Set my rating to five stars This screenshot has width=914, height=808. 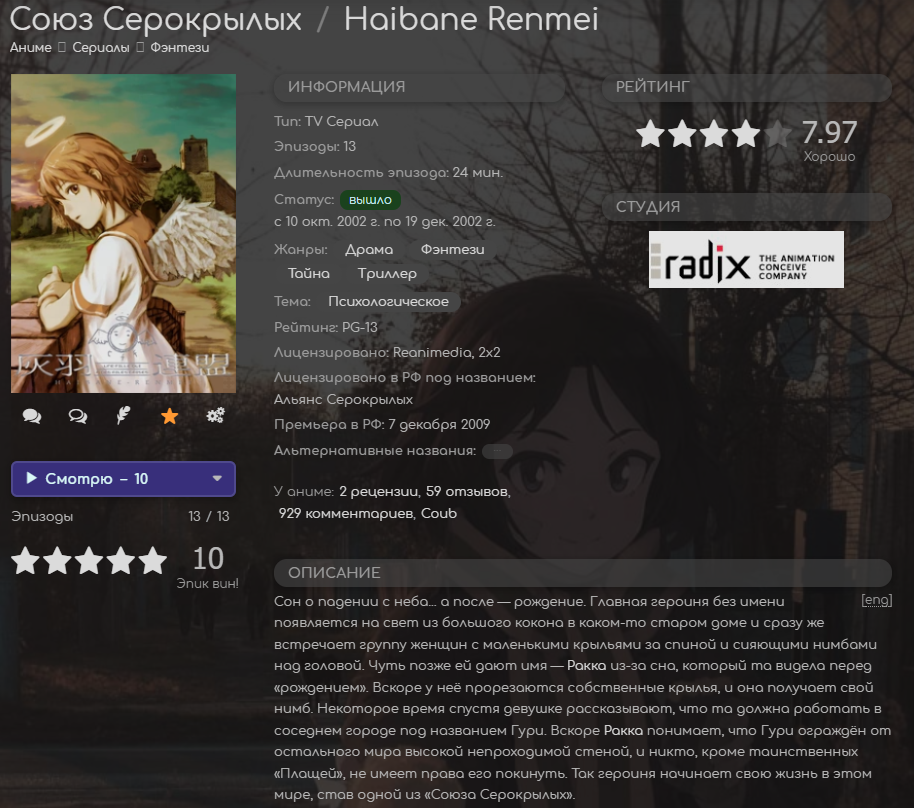pyautogui.click(x=153, y=560)
